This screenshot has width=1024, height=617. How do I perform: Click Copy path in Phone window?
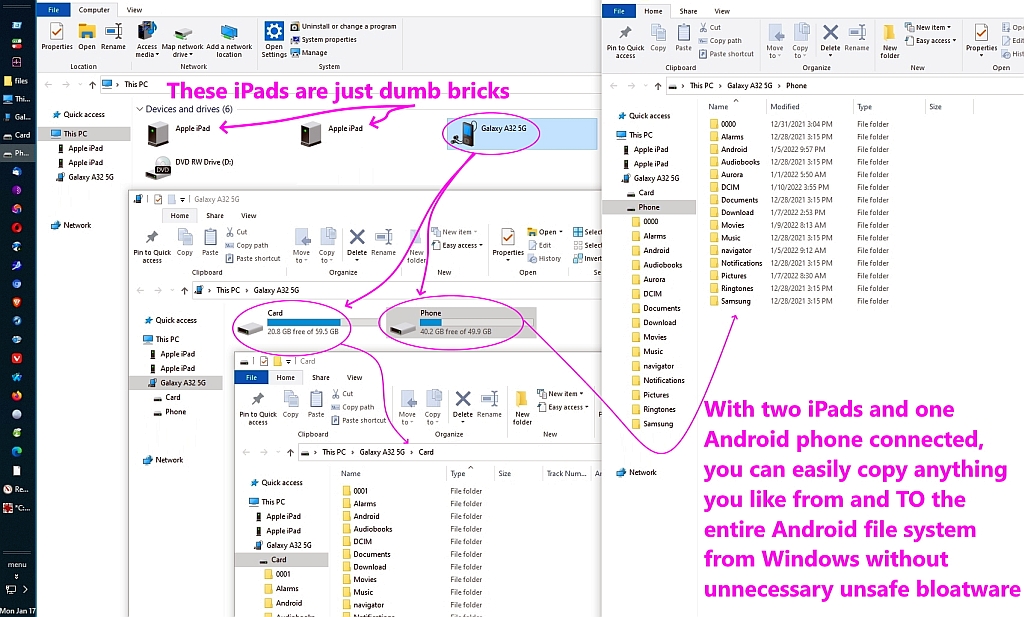click(x=720, y=40)
